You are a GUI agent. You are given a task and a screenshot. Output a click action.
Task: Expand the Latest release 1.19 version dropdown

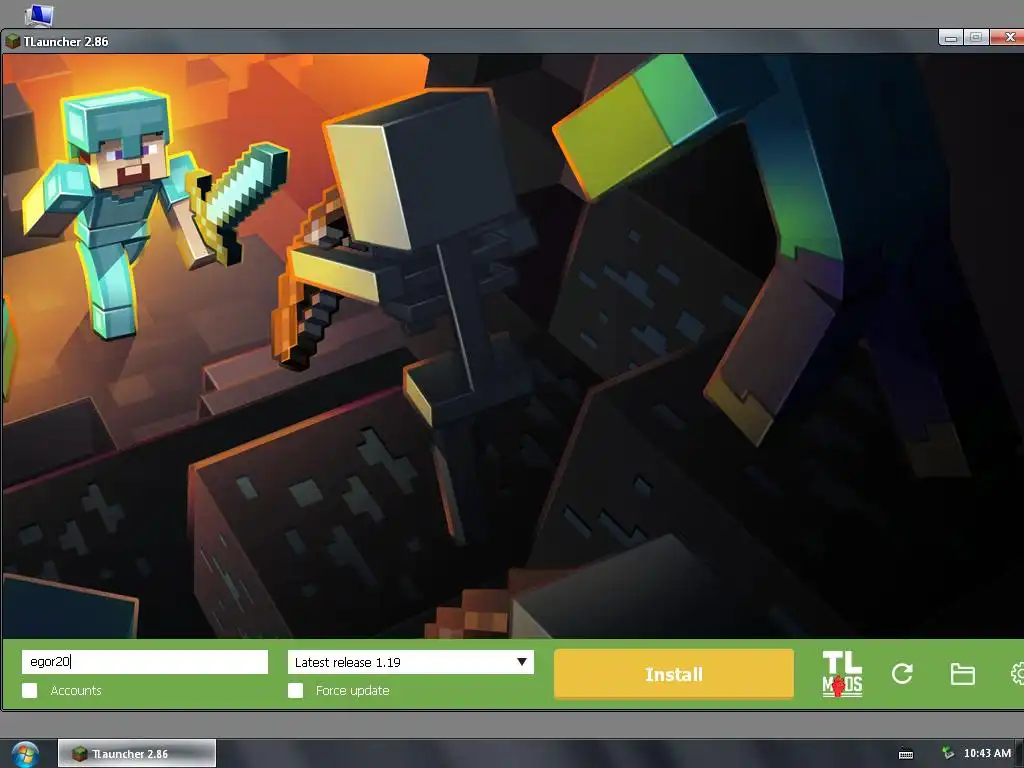pyautogui.click(x=411, y=662)
